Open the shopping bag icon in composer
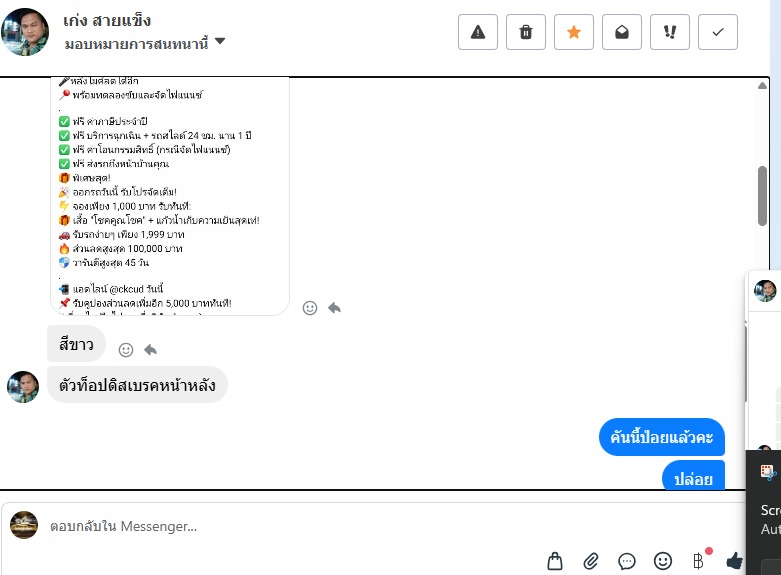 click(x=555, y=561)
